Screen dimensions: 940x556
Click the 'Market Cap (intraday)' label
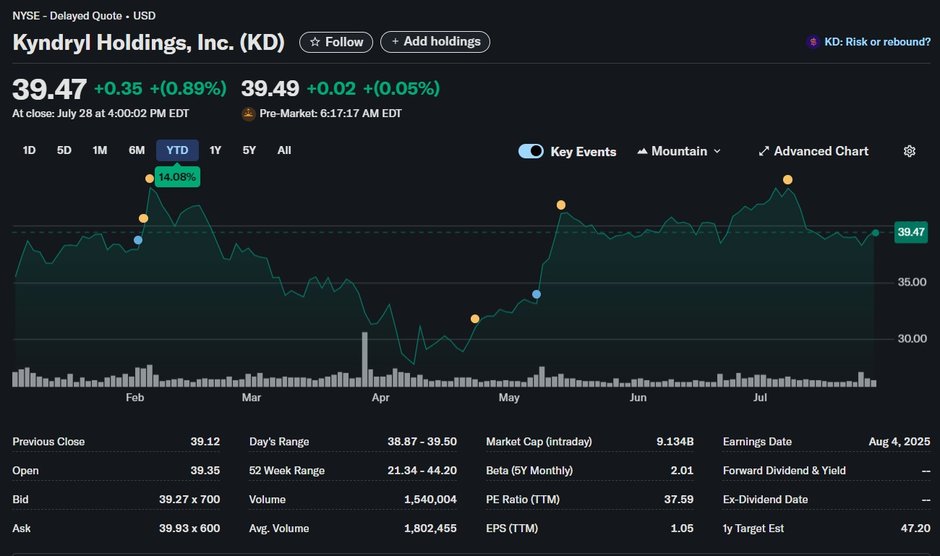click(x=539, y=441)
